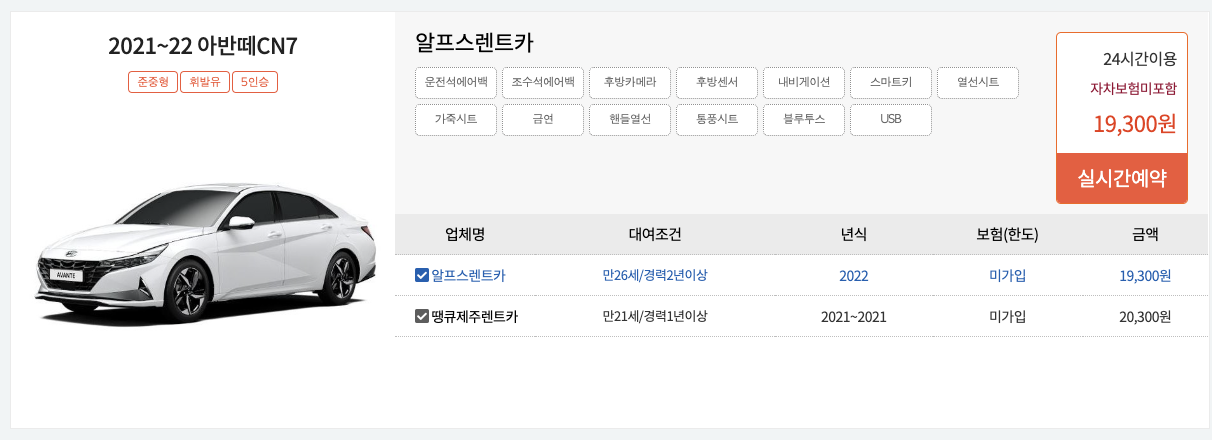Select the 후방카메라 option tag

click(x=630, y=82)
